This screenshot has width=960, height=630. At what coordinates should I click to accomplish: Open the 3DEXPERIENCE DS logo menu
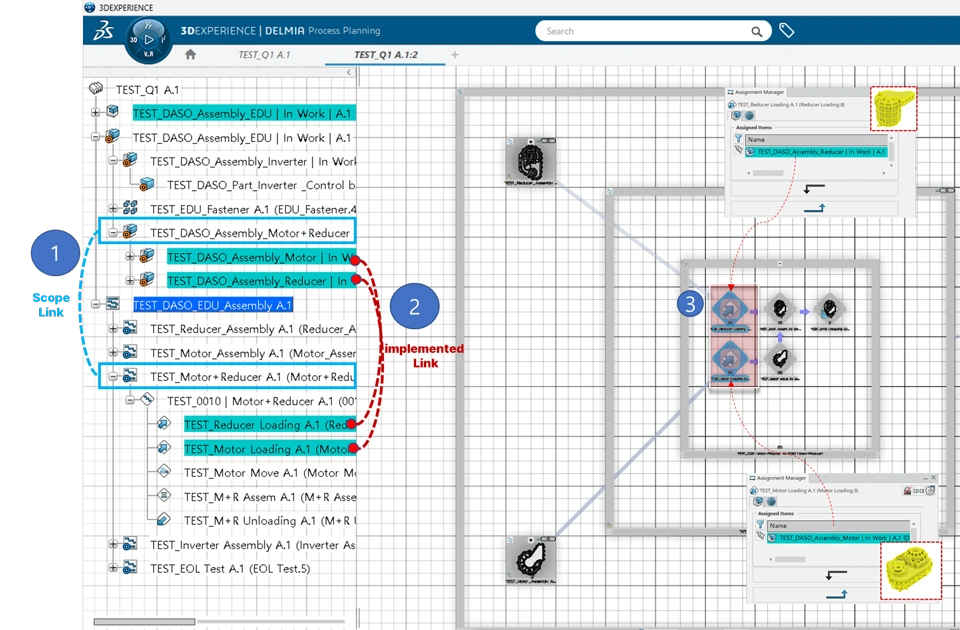(x=103, y=31)
